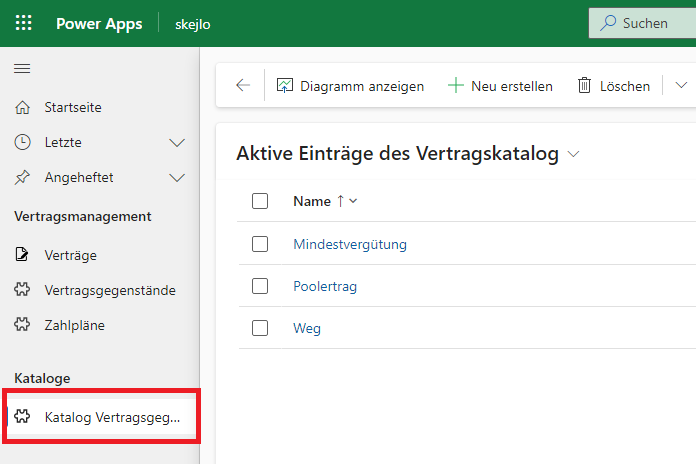Open the Power Apps app launcher waffle
This screenshot has height=464, width=696.
pyautogui.click(x=23, y=23)
